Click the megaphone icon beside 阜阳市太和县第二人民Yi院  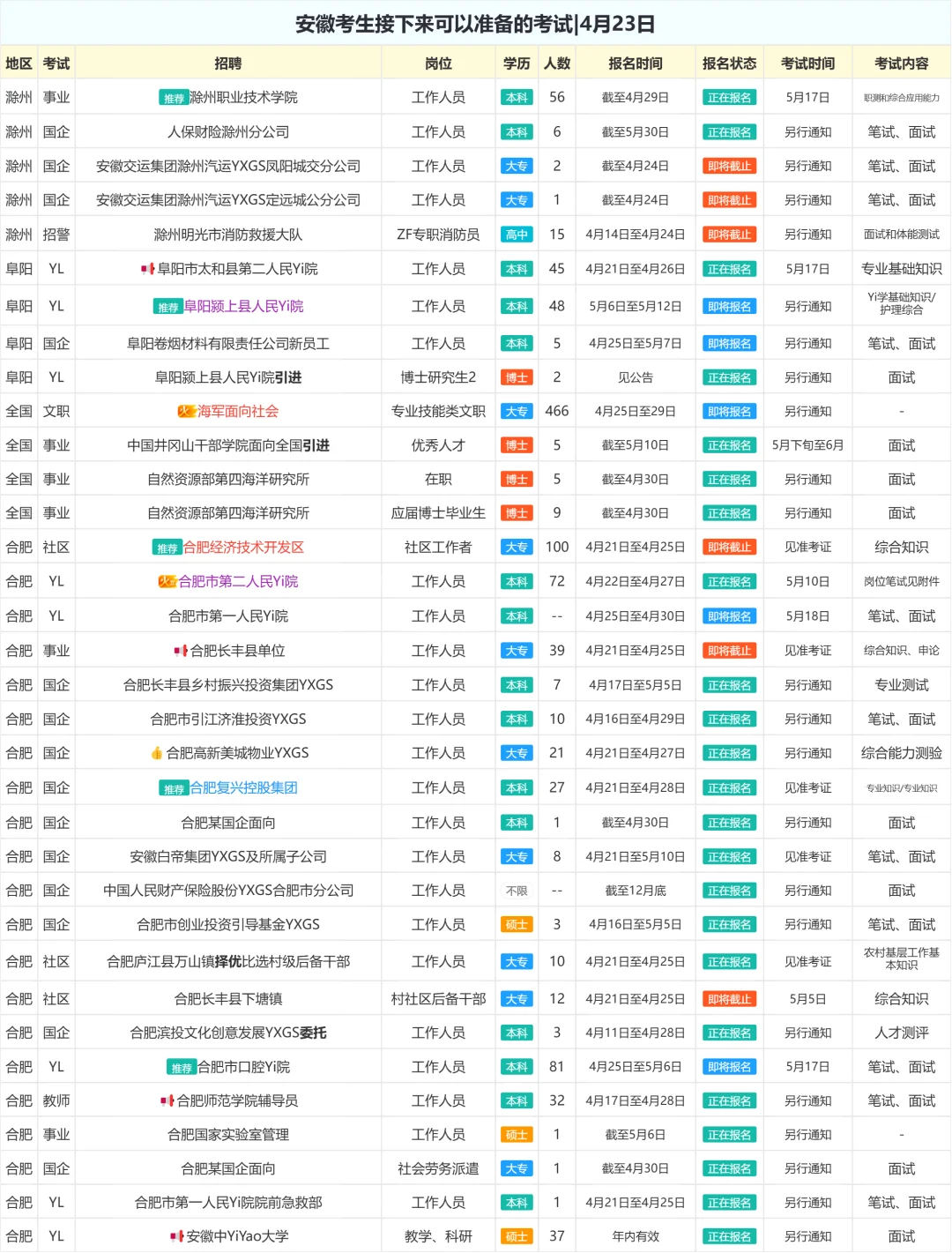pos(148,266)
